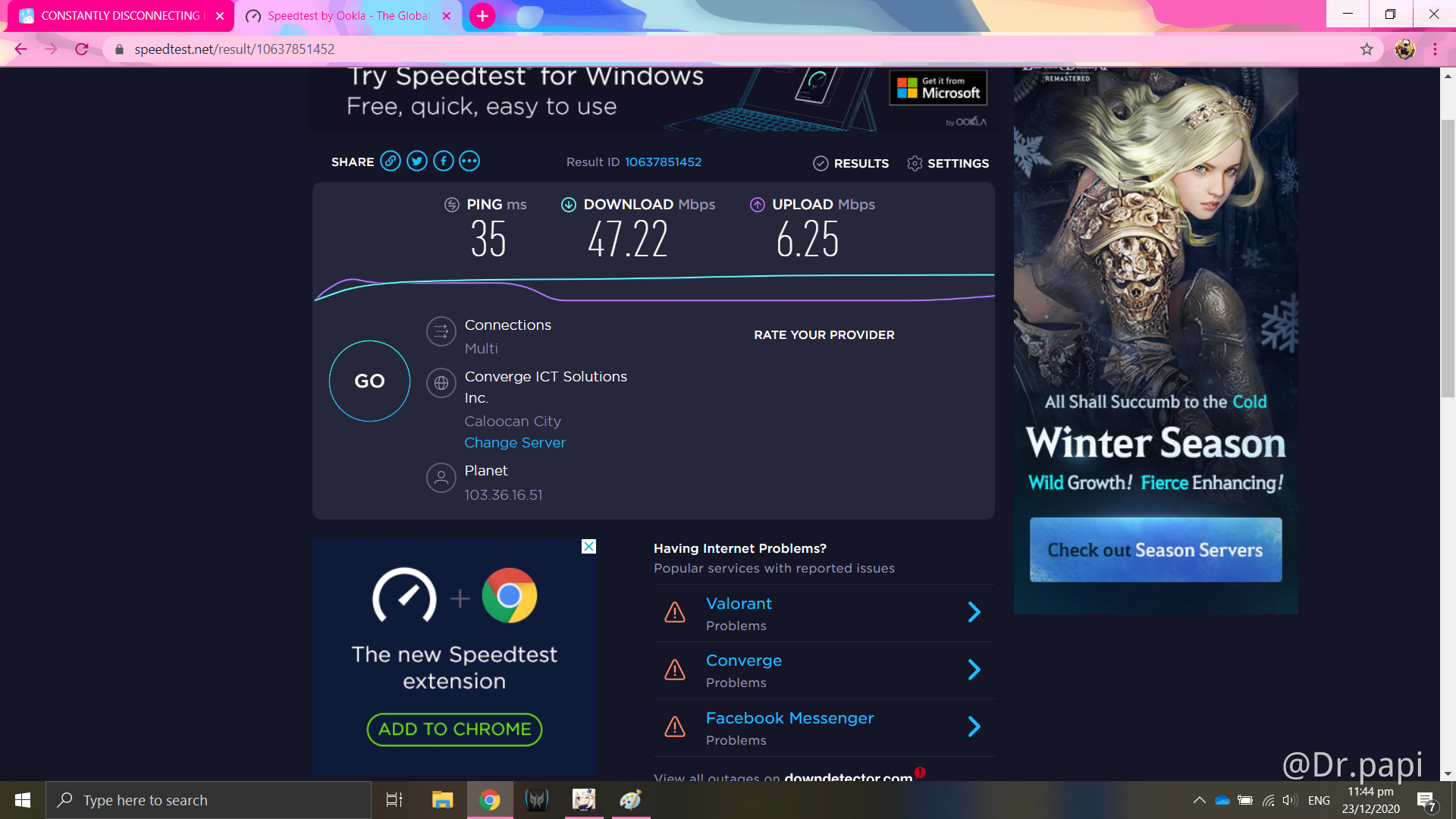Expand the more share options menu
1456x819 pixels.
[468, 161]
